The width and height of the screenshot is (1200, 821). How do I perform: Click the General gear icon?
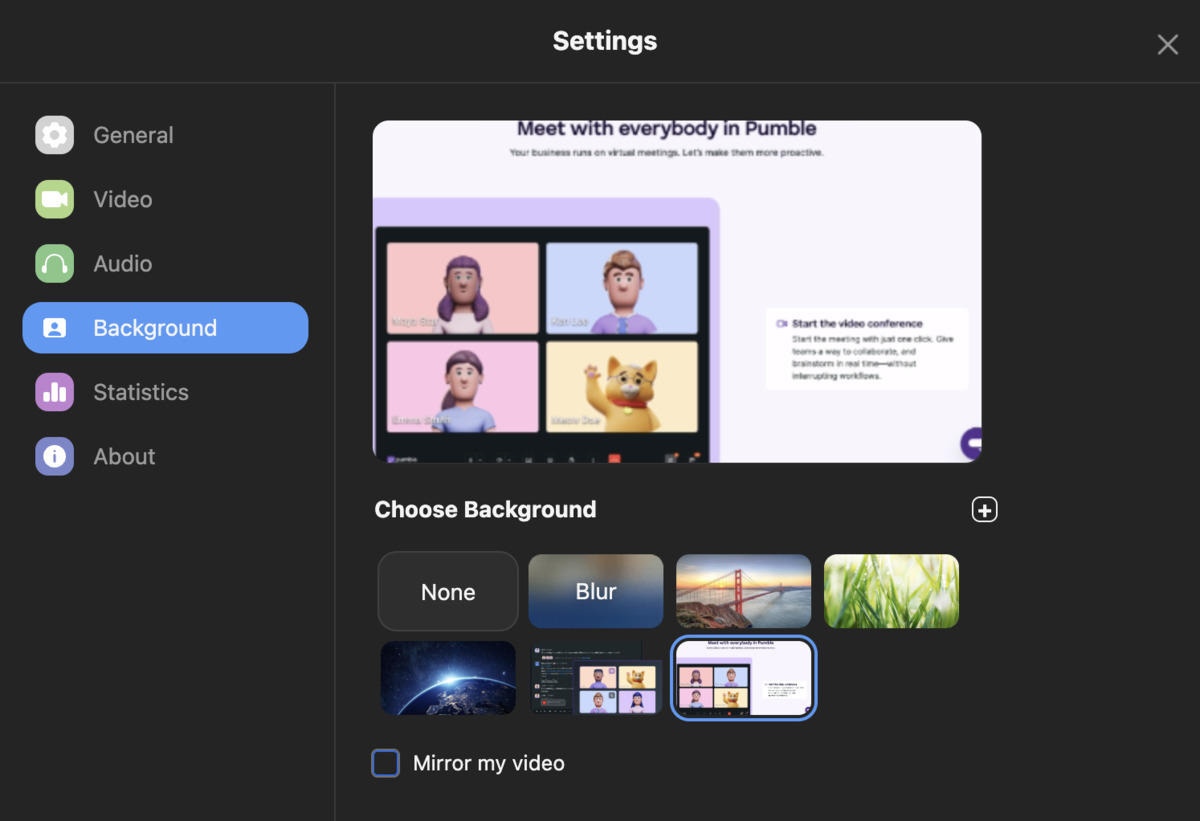point(55,135)
